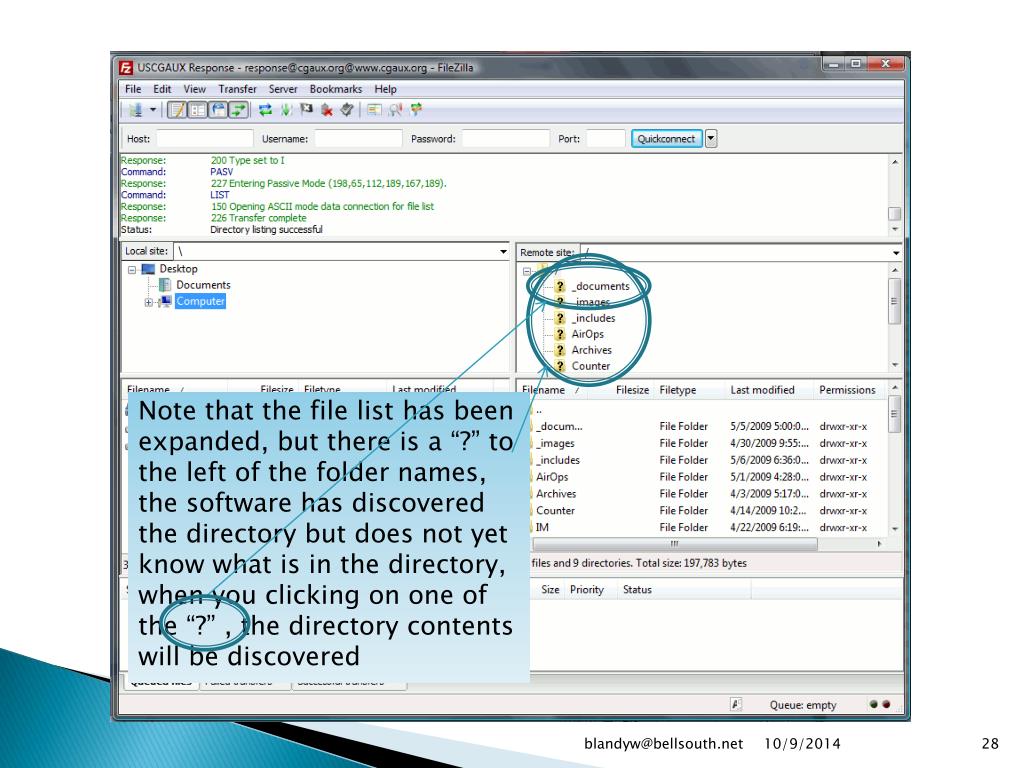Open the Transfer menu
The width and height of the screenshot is (1024, 768).
coord(237,89)
